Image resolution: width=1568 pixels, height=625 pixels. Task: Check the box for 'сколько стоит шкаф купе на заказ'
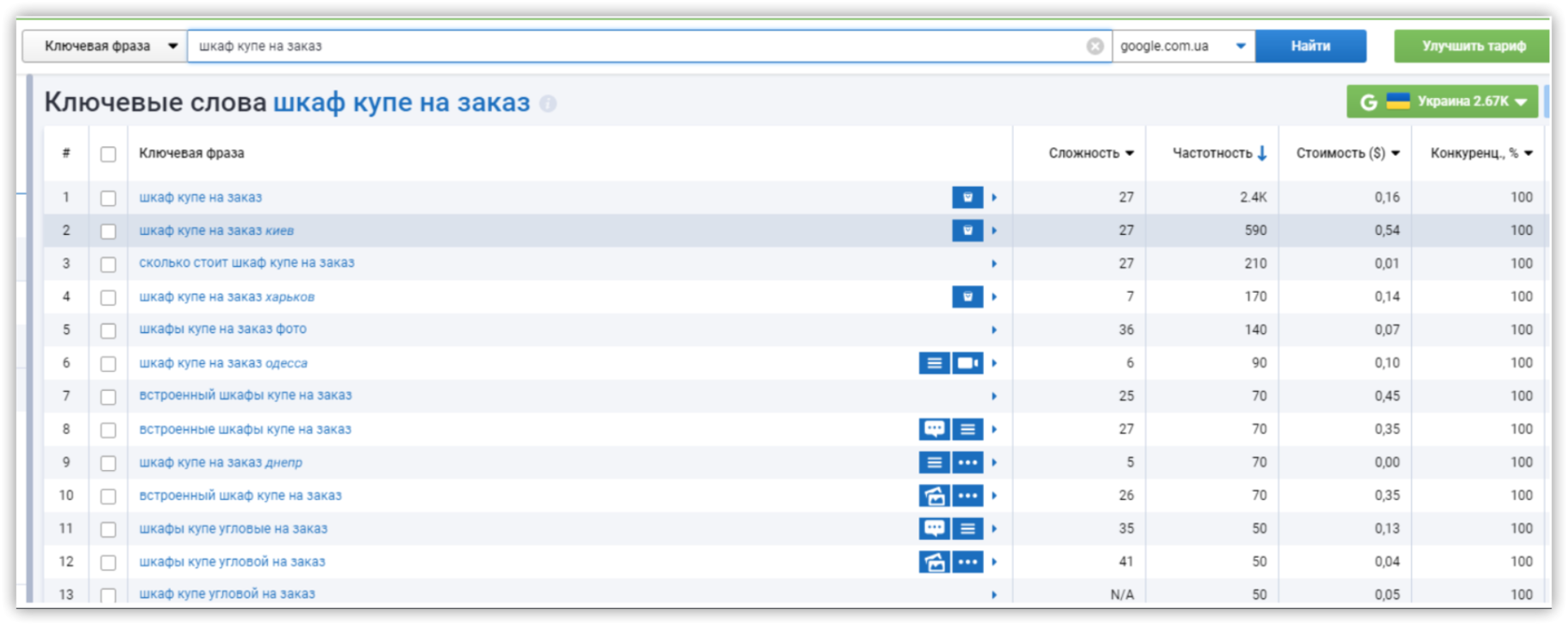coord(108,264)
